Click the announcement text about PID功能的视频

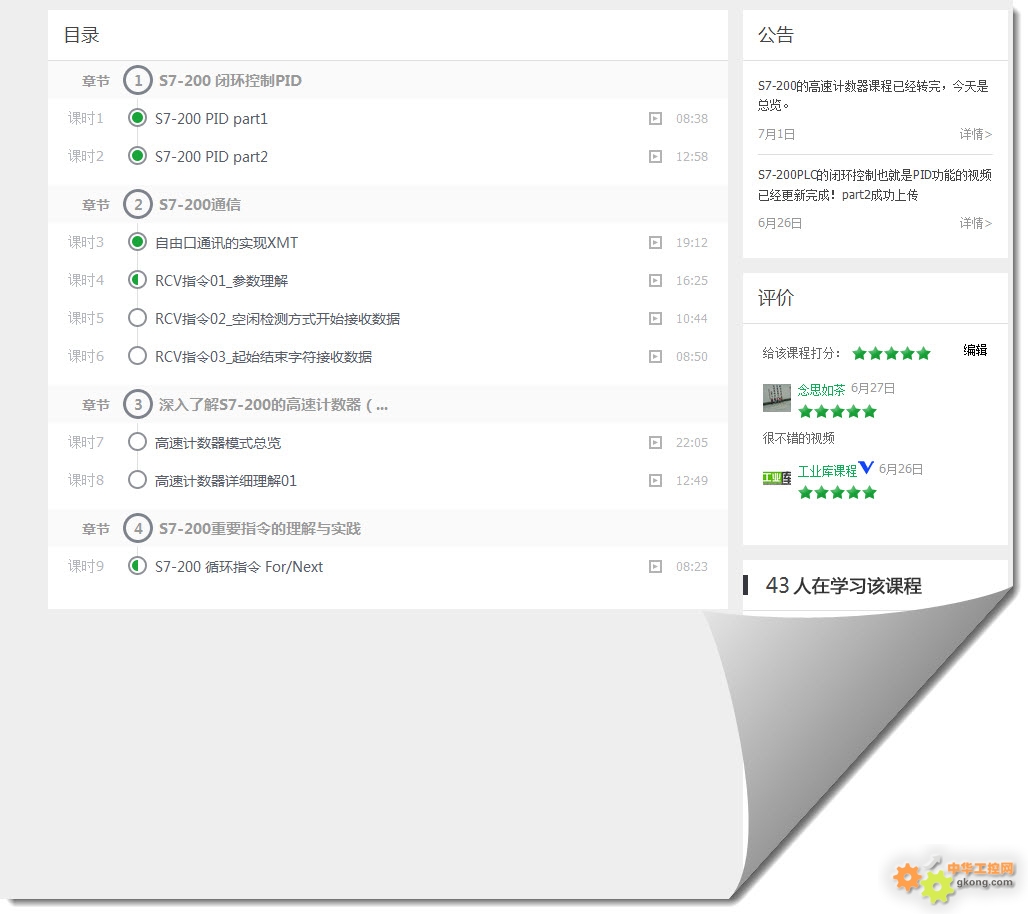coord(875,185)
